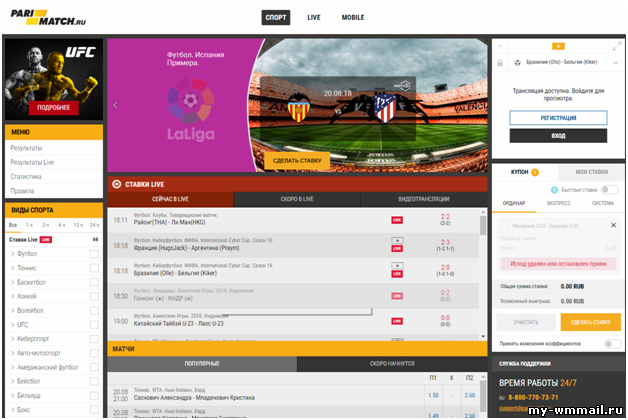628x420 pixels.
Task: Open Правила menu link
Action: [22, 191]
